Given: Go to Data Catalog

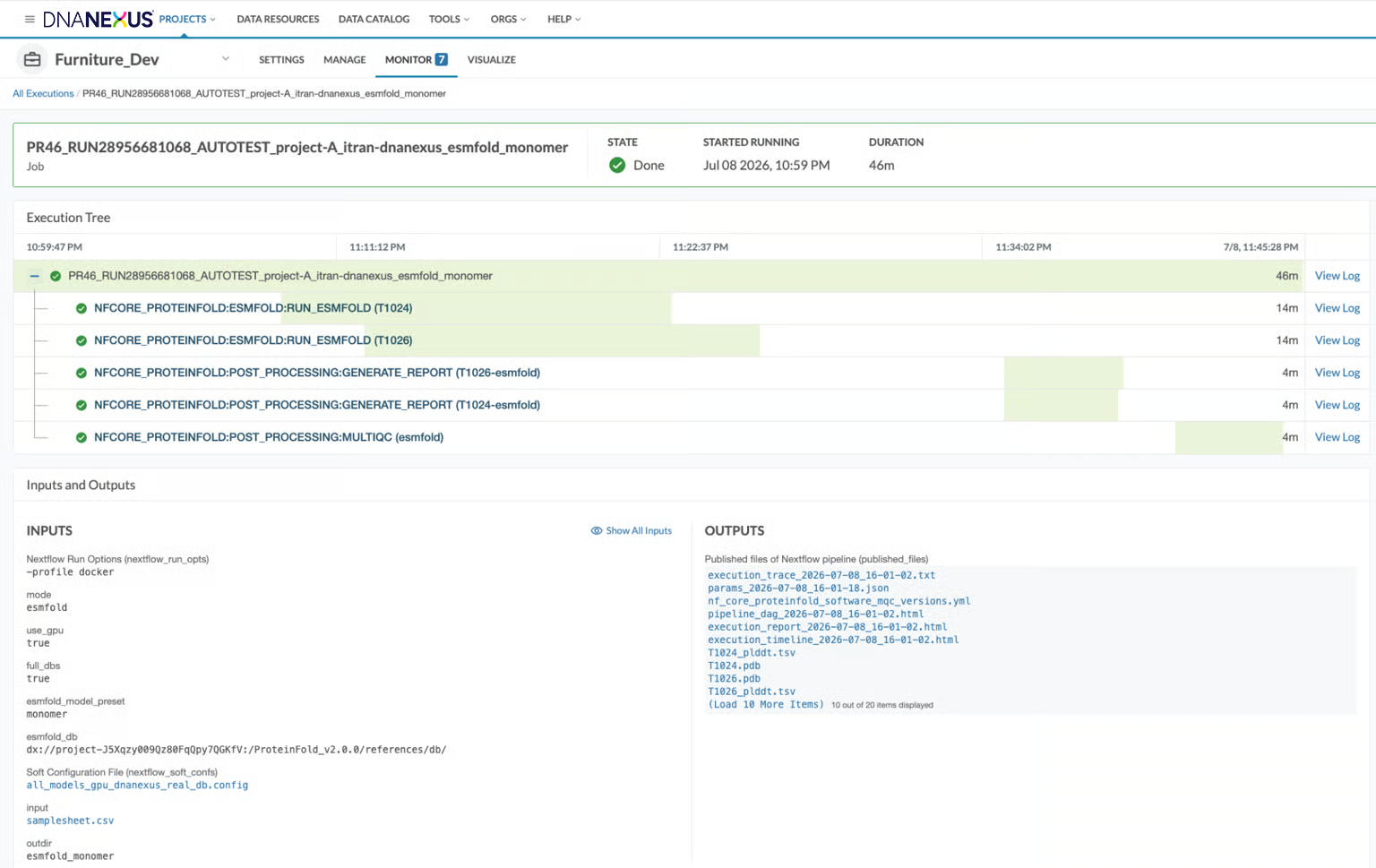Looking at the screenshot, I should tap(374, 19).
